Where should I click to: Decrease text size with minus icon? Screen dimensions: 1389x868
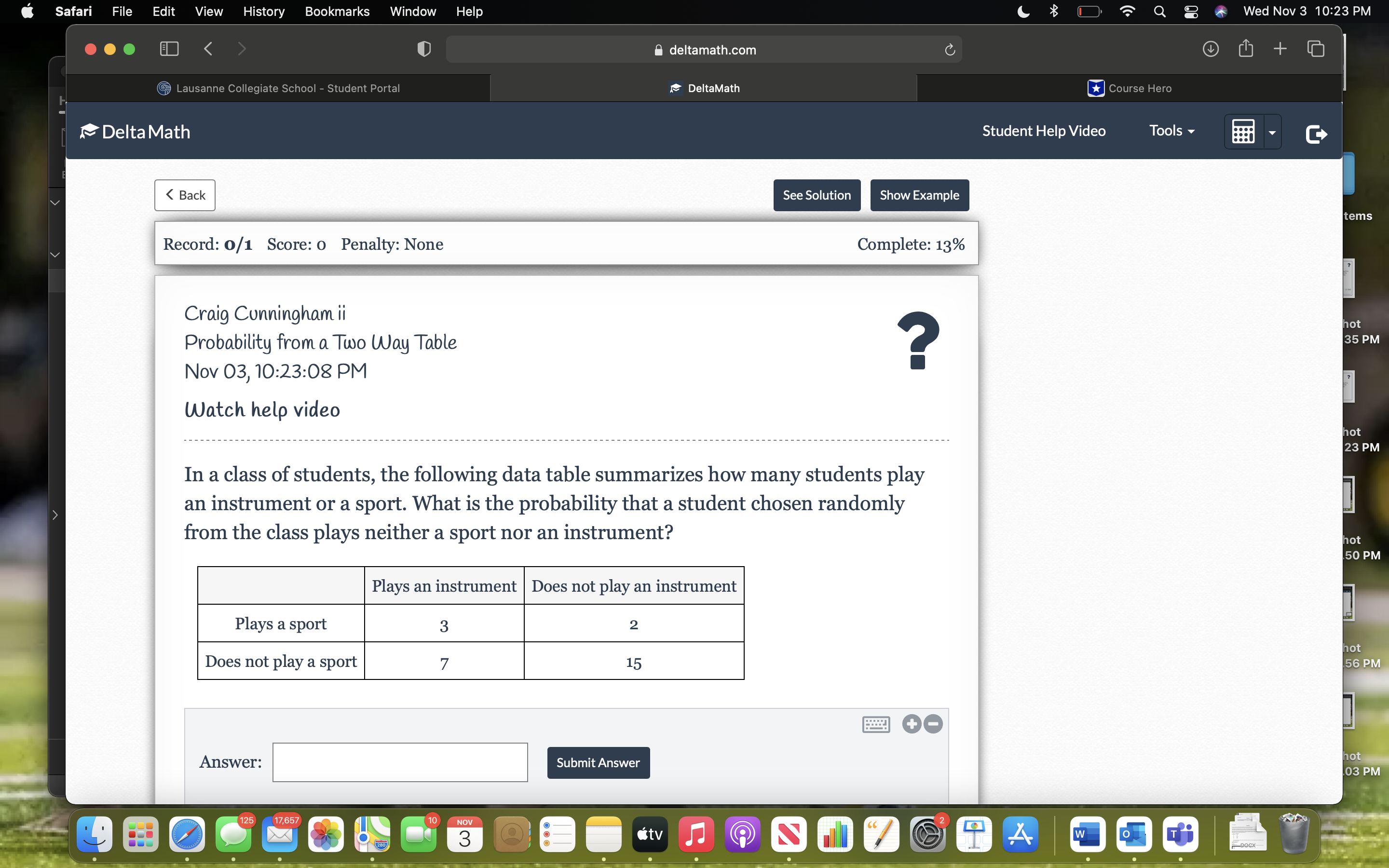933,724
